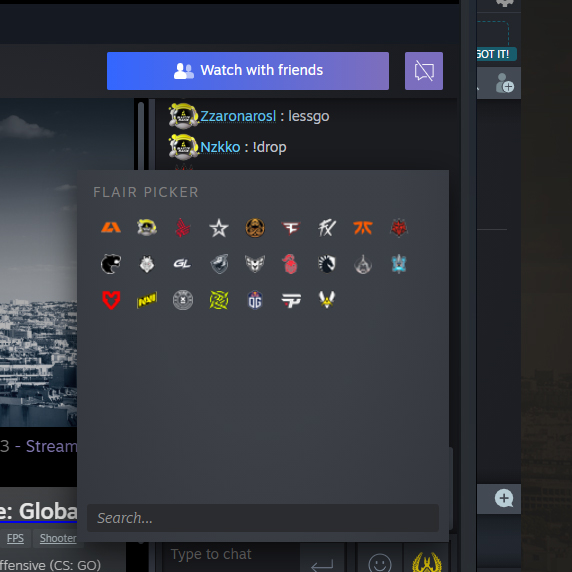The image size is (572, 572).
Task: Click Watch with friends button
Action: point(248,71)
